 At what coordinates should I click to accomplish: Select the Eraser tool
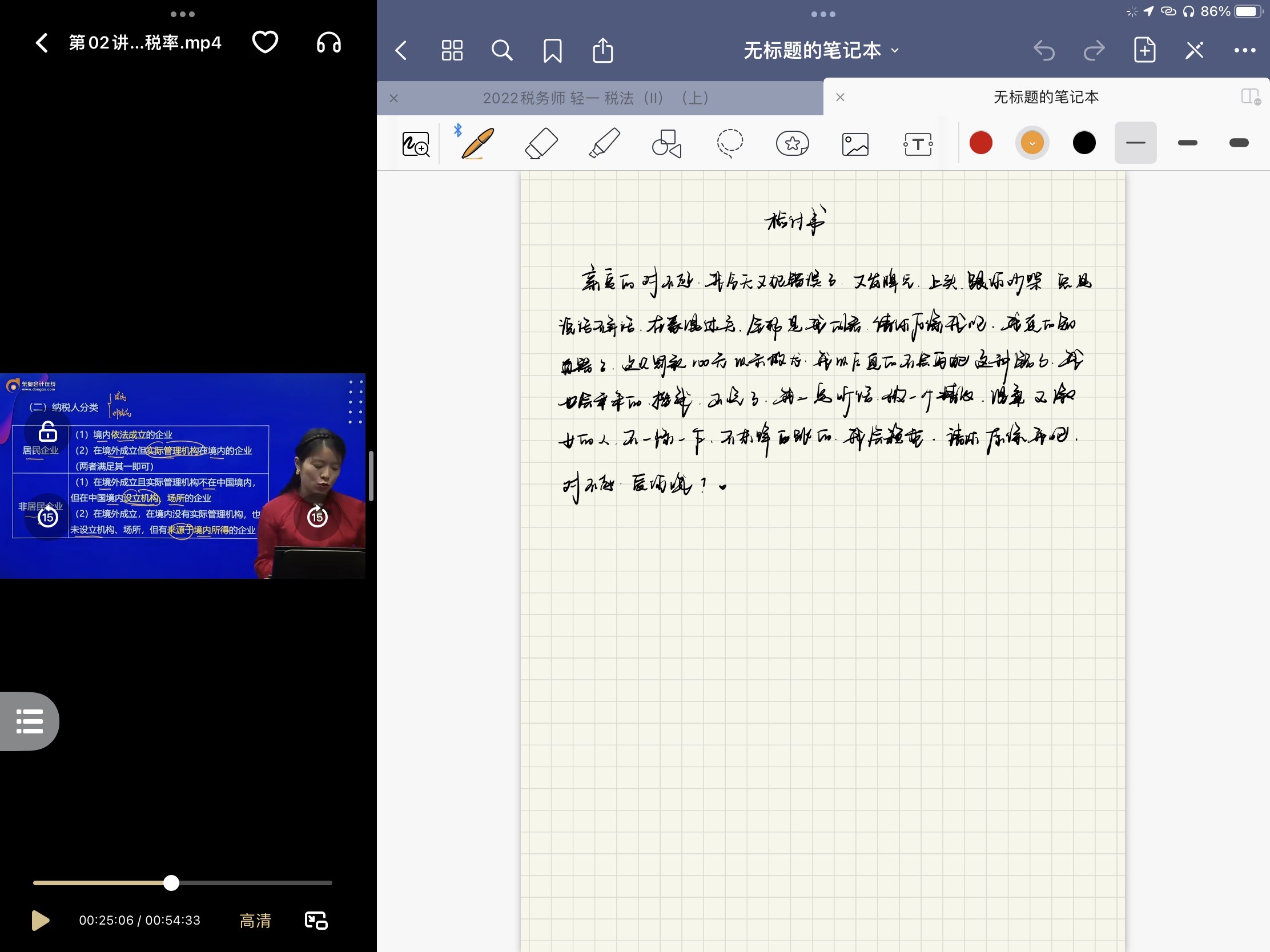(541, 143)
